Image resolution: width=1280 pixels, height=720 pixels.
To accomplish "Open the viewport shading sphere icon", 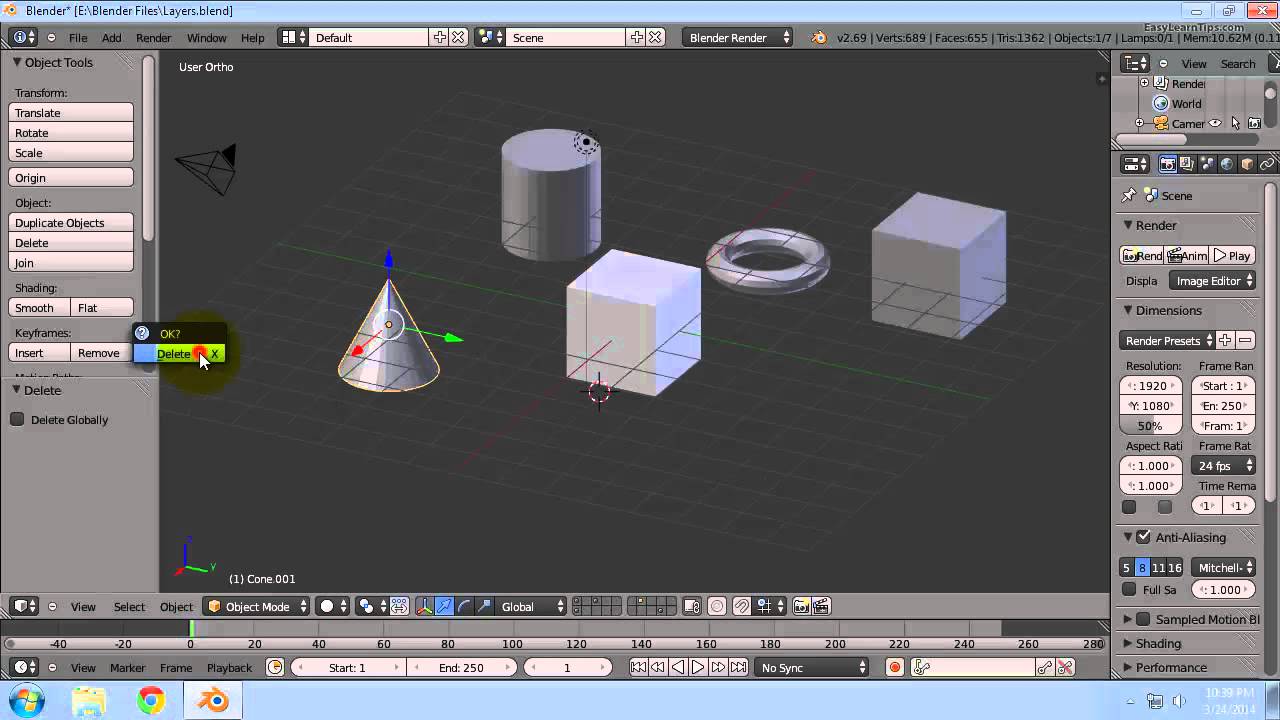I will 333,606.
